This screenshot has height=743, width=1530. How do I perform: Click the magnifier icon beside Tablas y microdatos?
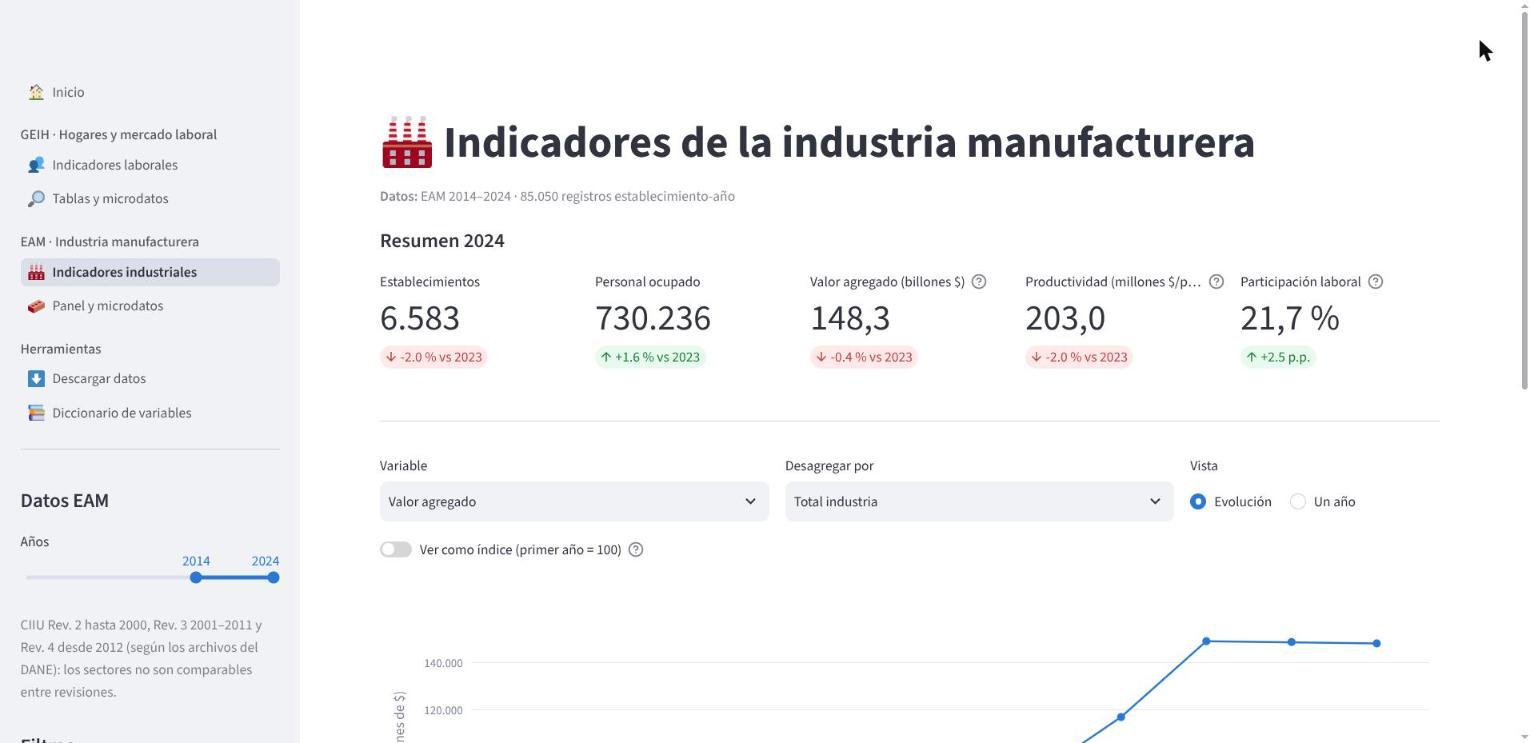36,198
